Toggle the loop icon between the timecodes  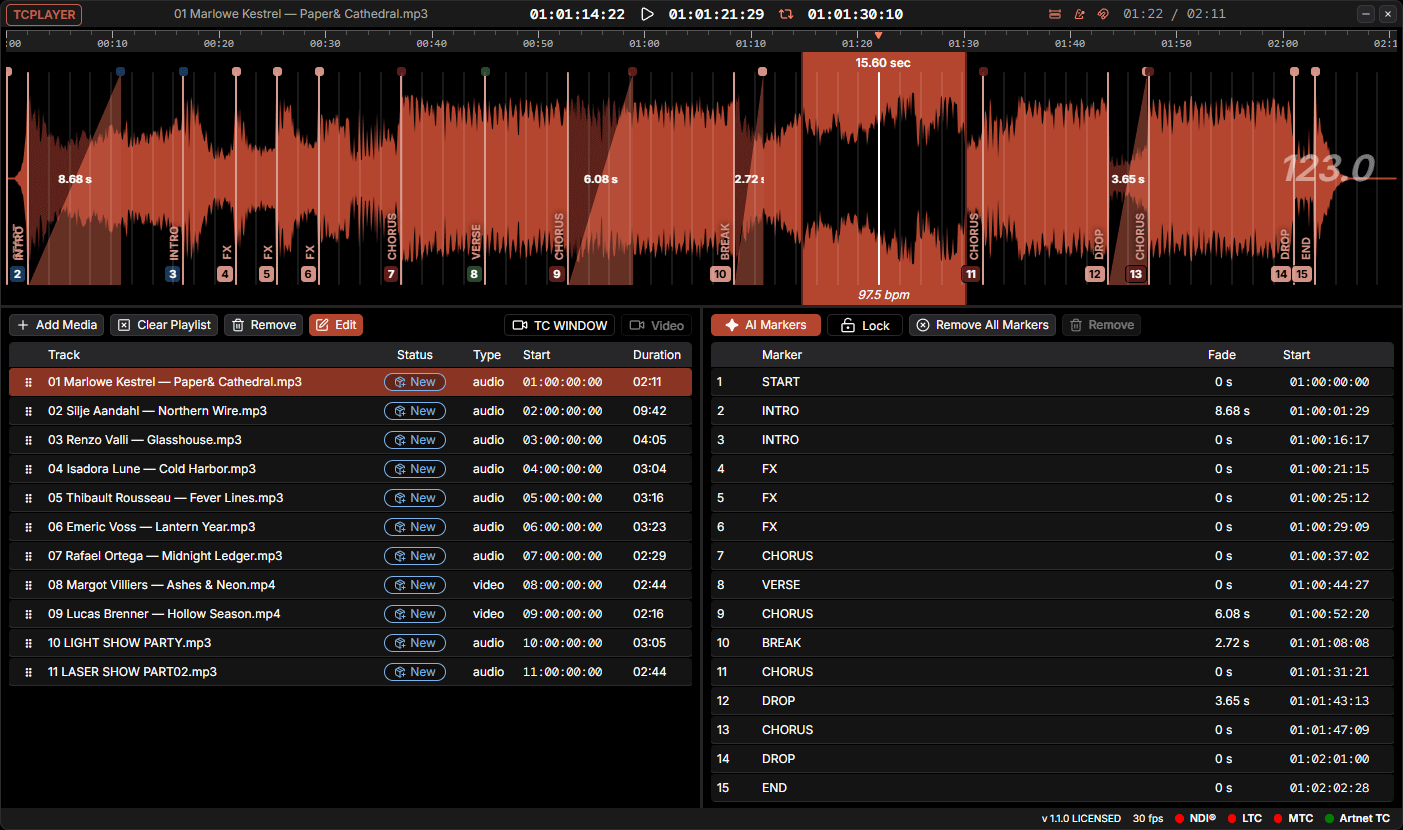[786, 14]
